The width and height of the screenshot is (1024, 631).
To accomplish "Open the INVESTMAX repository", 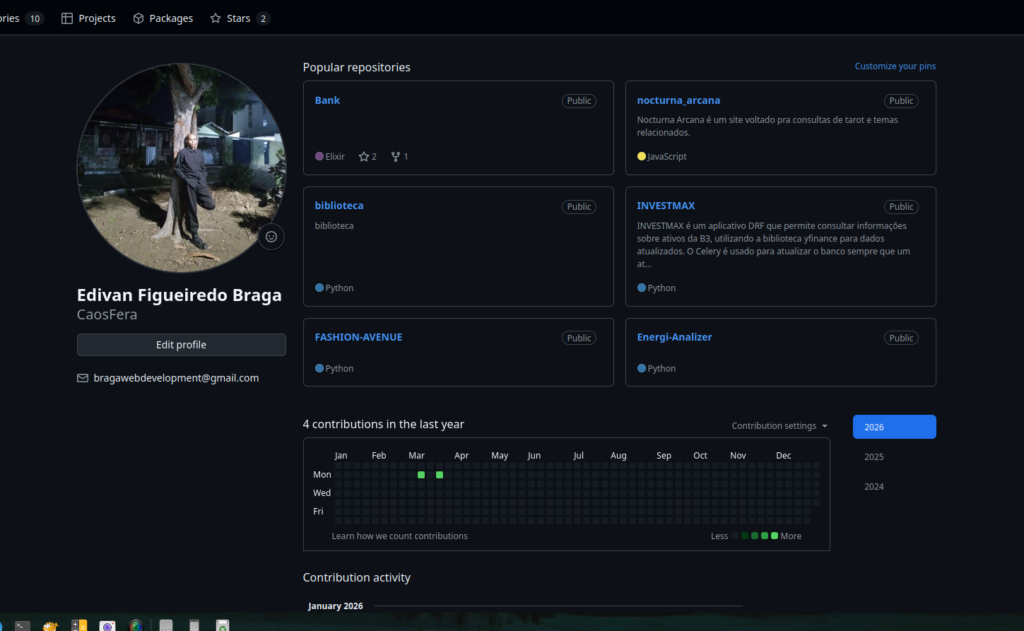I will click(665, 205).
